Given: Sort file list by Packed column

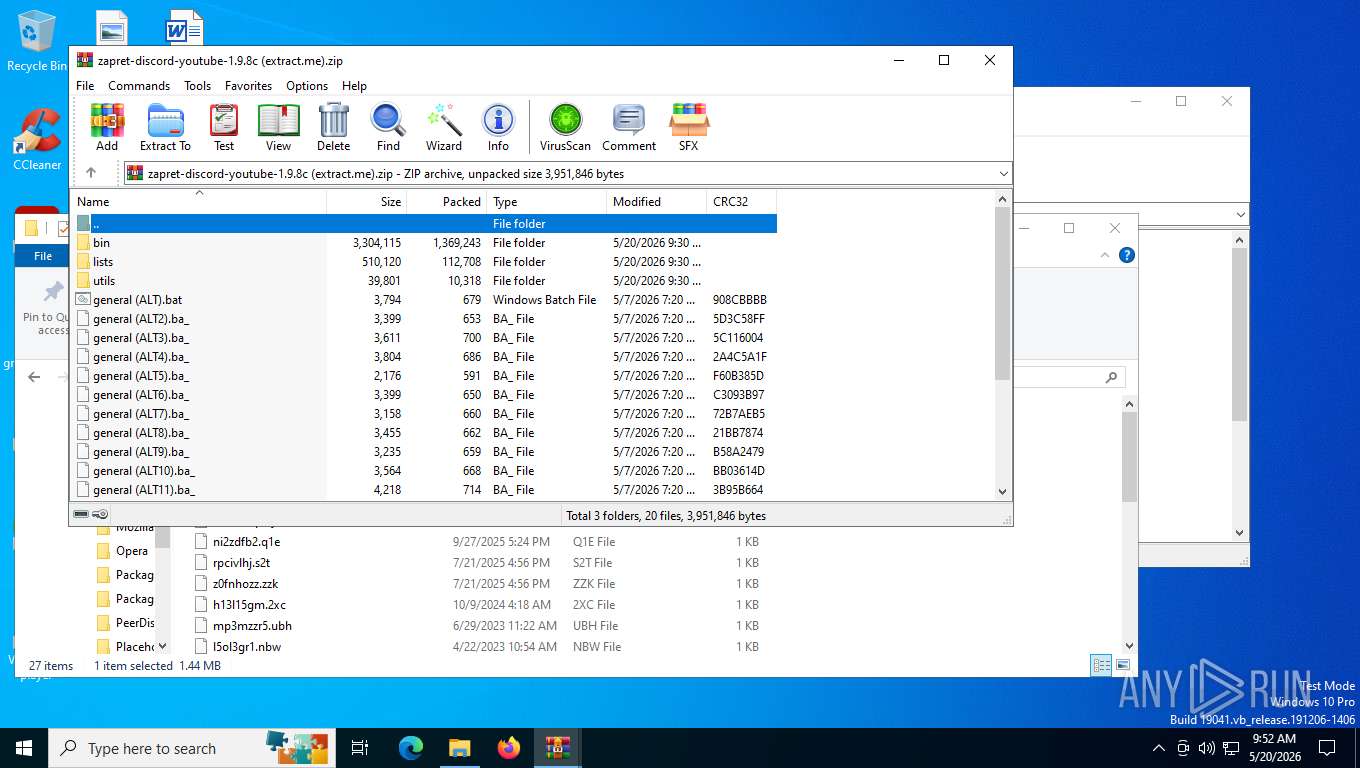Looking at the screenshot, I should (x=446, y=201).
